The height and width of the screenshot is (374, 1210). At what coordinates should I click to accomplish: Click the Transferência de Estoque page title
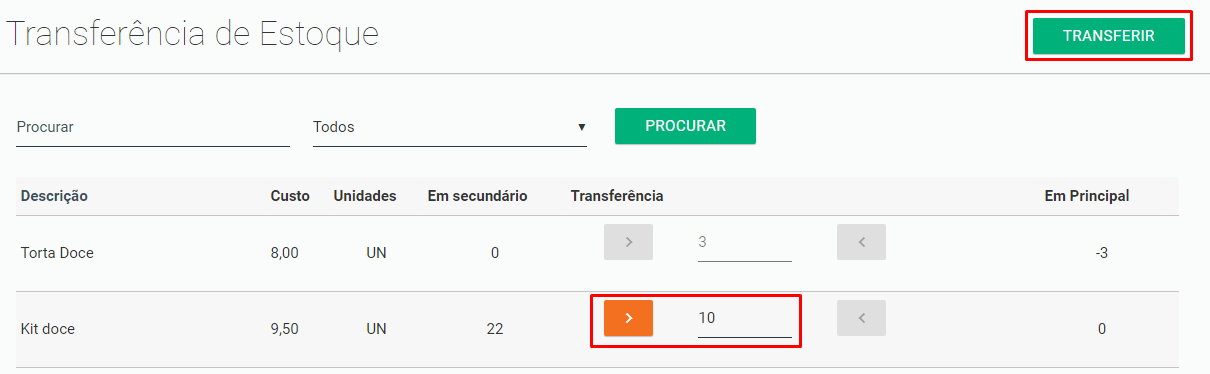tap(193, 34)
